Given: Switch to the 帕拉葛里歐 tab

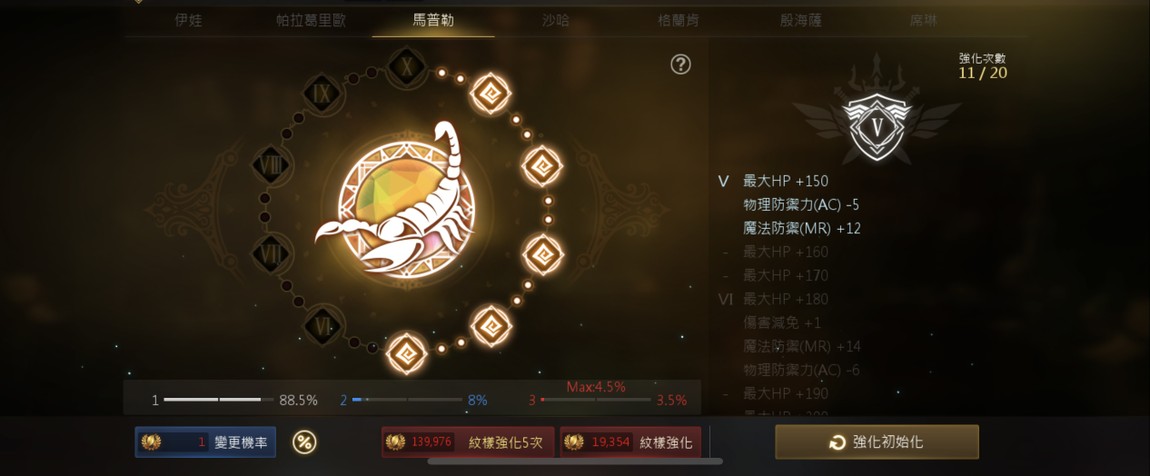Looking at the screenshot, I should [311, 21].
